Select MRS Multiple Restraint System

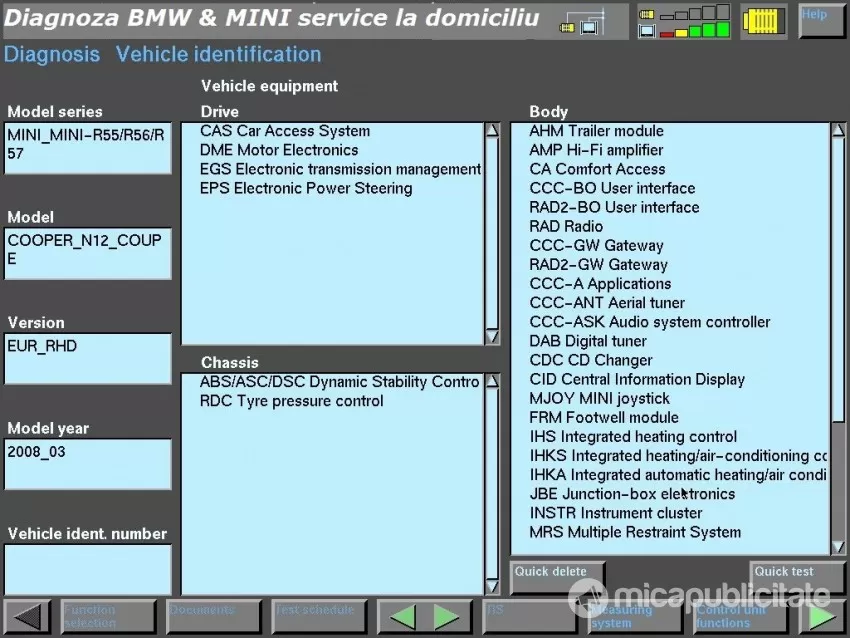tap(635, 532)
